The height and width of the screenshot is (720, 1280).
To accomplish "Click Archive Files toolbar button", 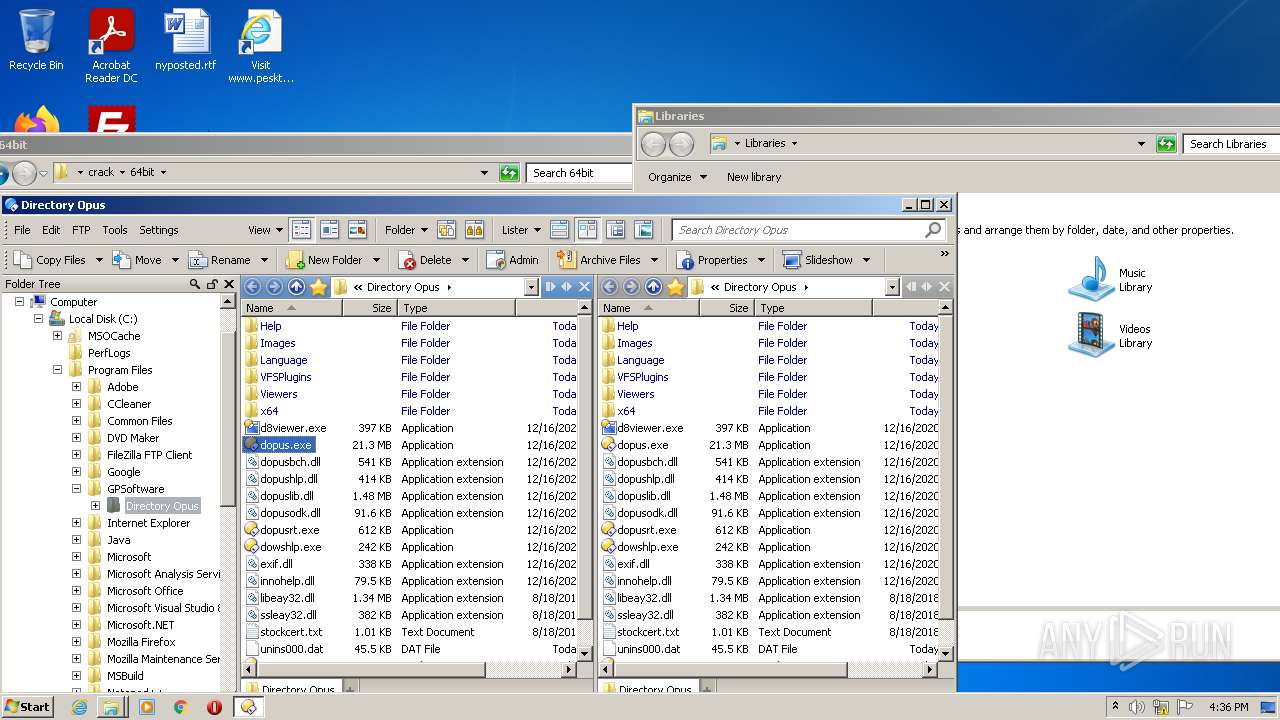I will pyautogui.click(x=600, y=260).
